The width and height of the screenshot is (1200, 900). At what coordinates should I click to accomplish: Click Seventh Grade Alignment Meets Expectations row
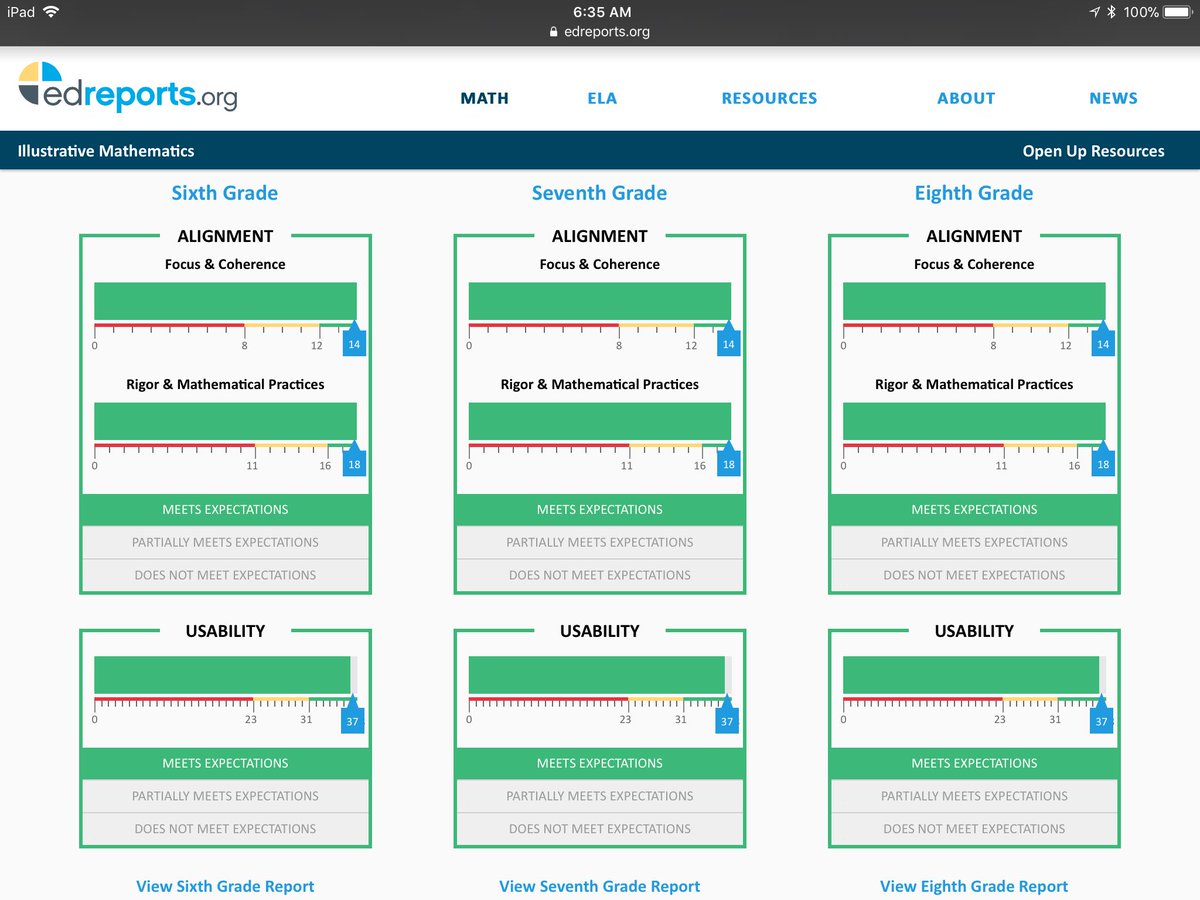[599, 509]
